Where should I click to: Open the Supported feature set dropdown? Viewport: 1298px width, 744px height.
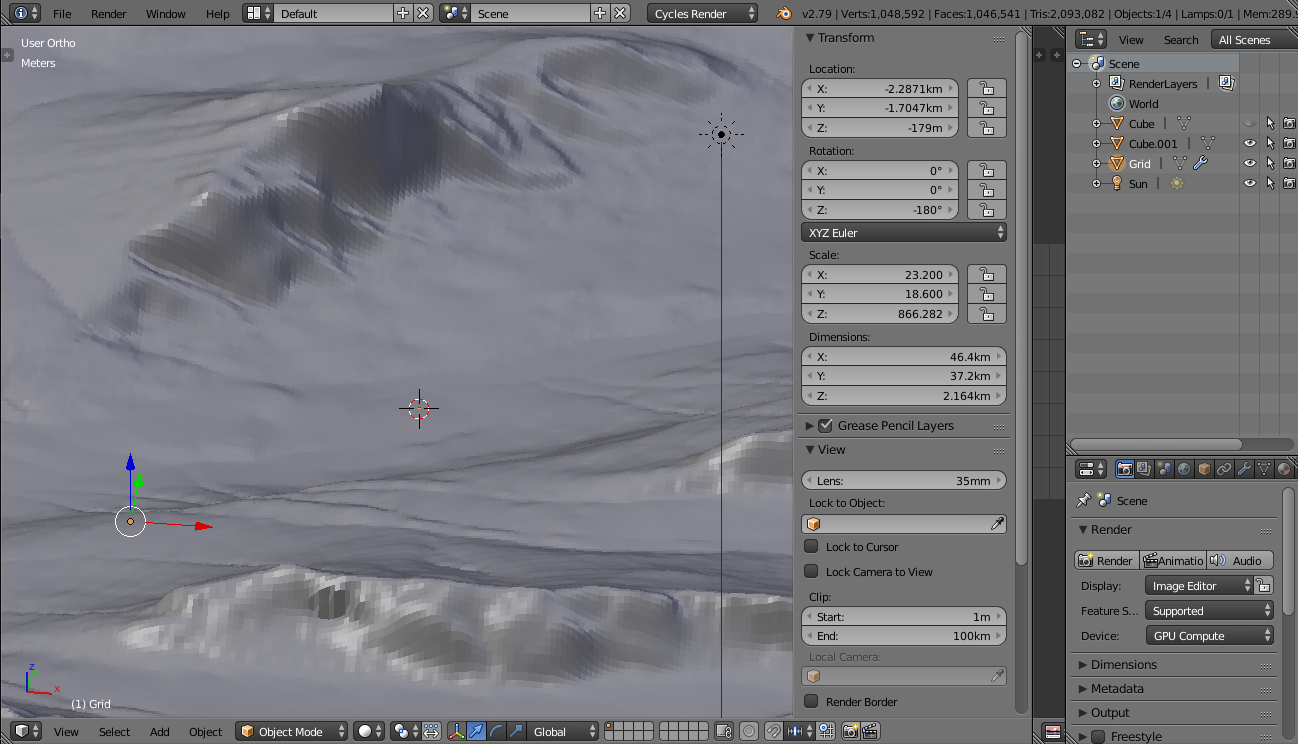click(1209, 611)
